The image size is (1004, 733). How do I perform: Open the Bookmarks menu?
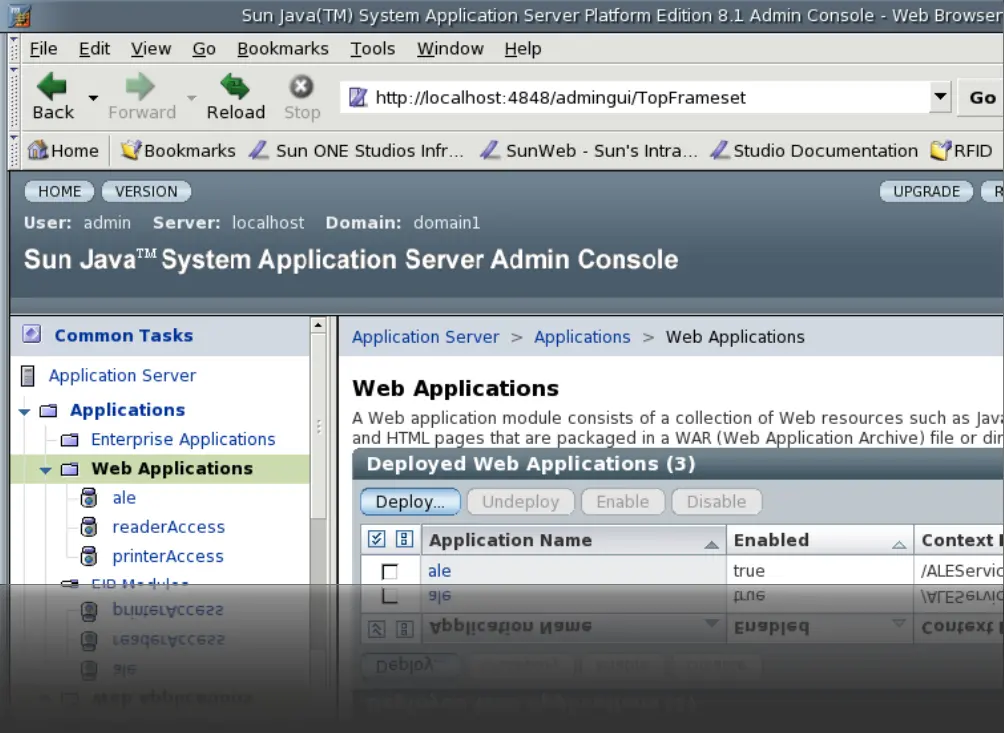[x=282, y=49]
